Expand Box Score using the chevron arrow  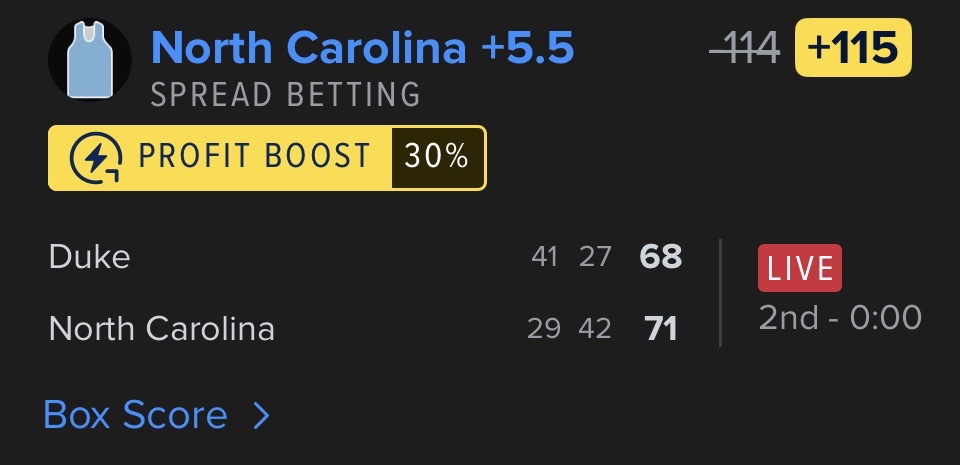coord(261,415)
